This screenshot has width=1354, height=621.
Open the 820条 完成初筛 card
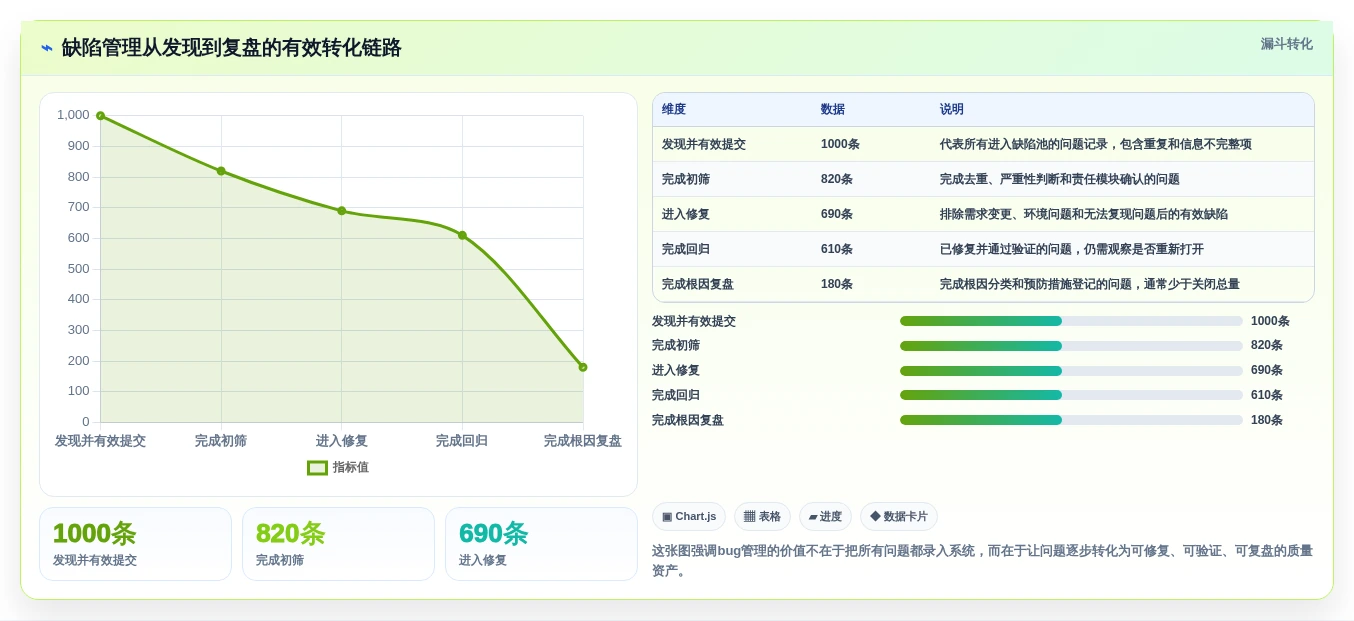click(x=338, y=544)
